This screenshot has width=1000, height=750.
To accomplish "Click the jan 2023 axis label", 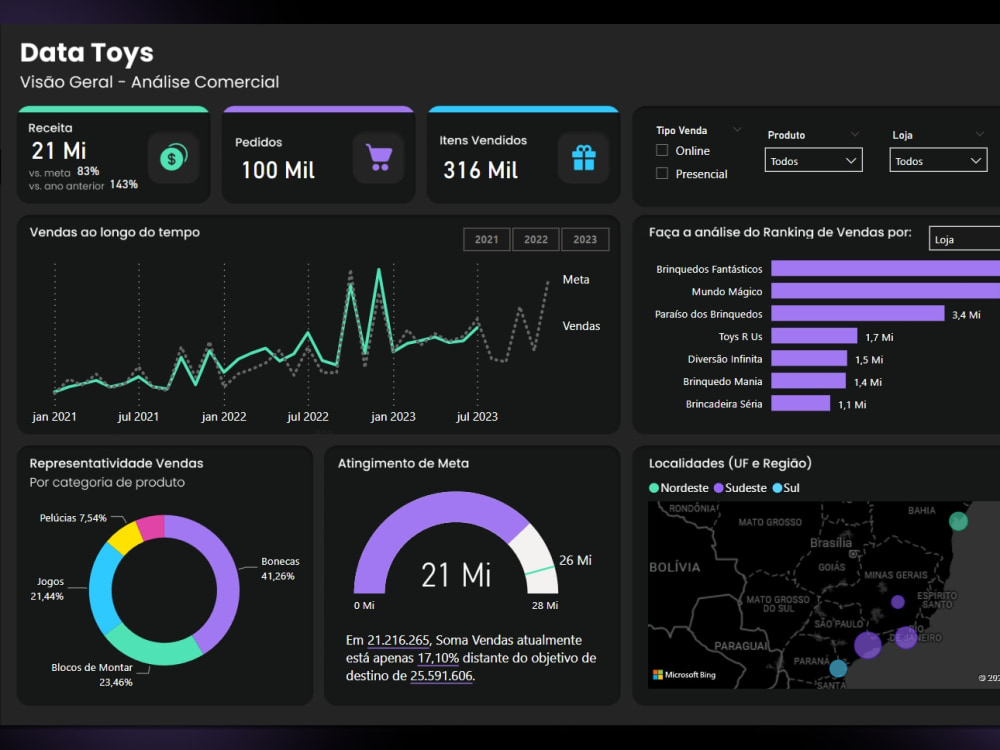I will point(393,416).
